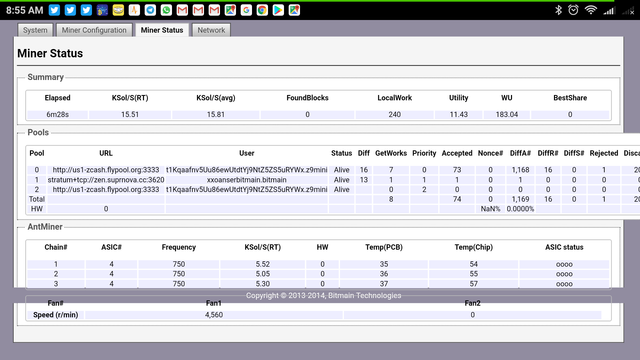Open the Telegram notification icon

[150, 10]
